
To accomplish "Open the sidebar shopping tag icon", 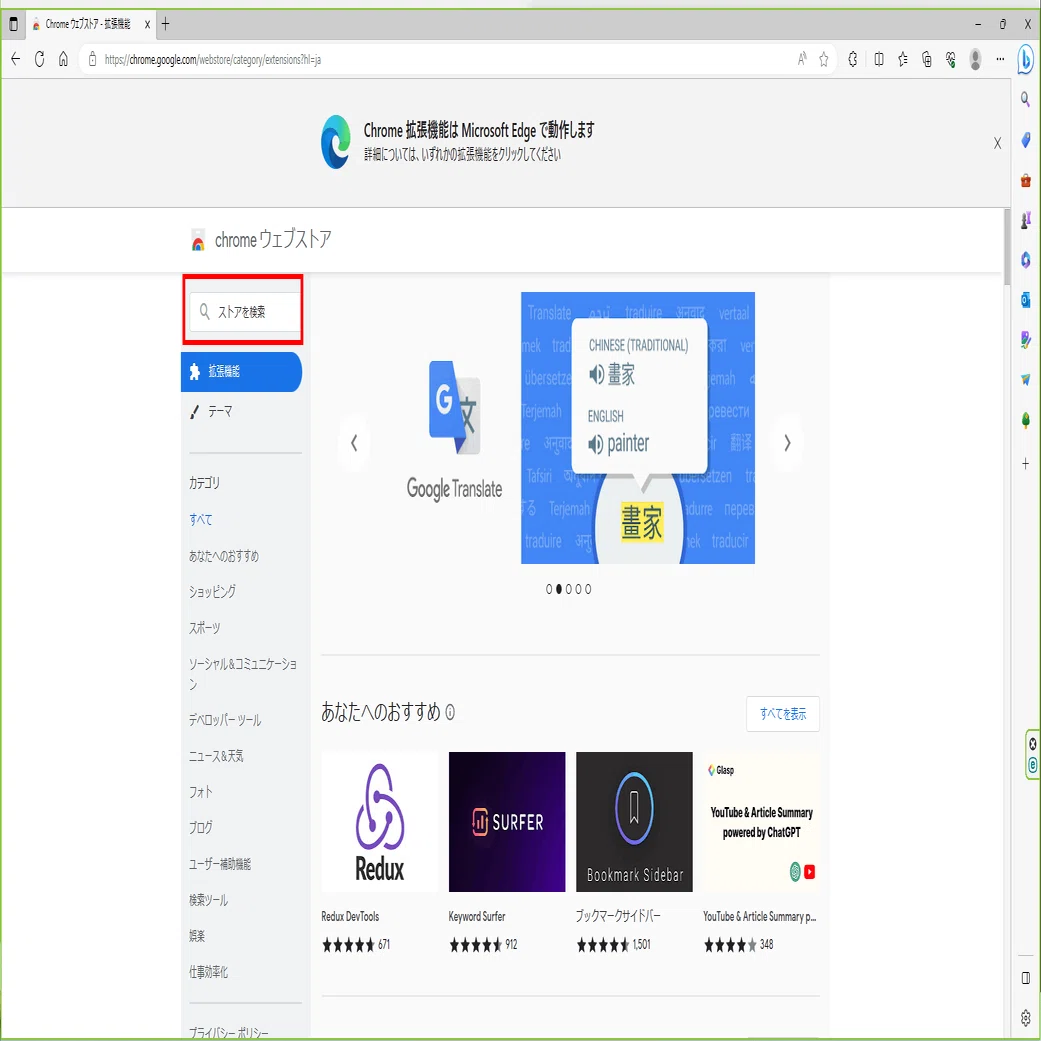I will coord(1026,140).
